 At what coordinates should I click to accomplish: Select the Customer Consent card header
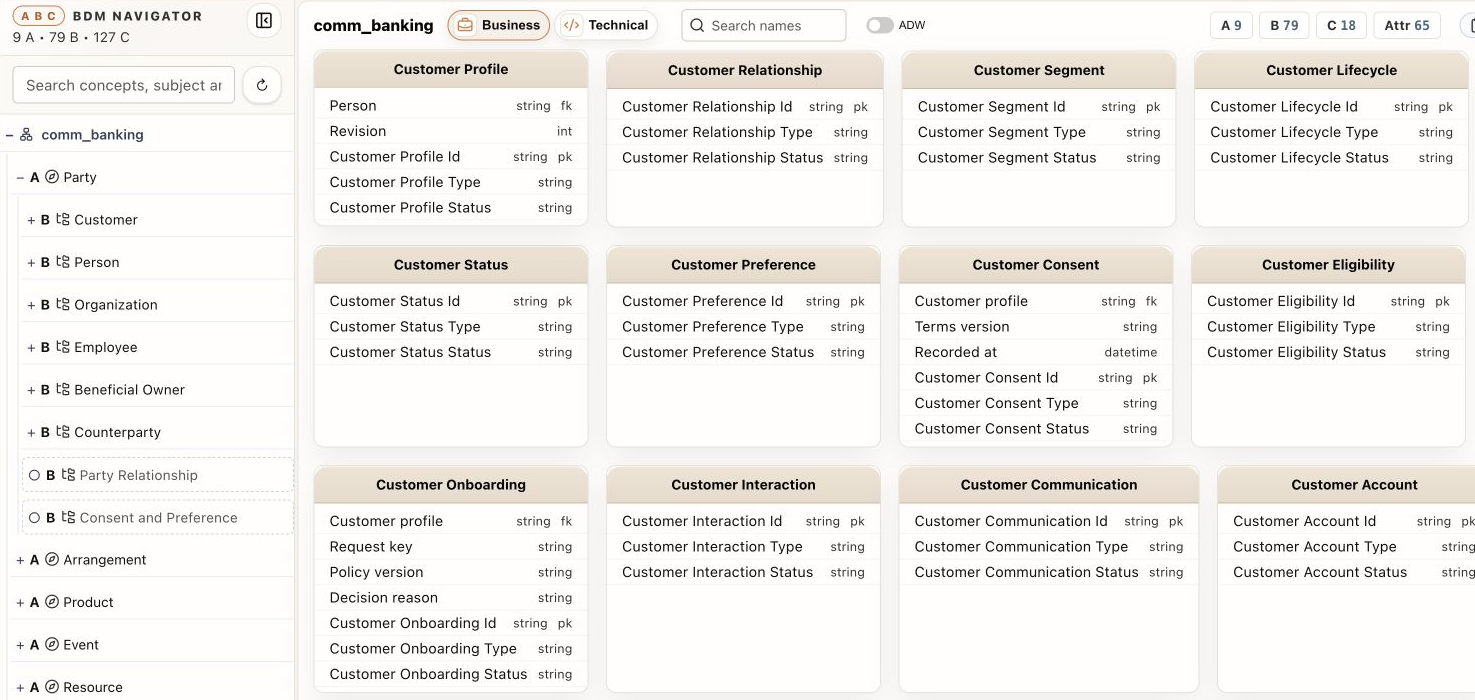pyautogui.click(x=1036, y=265)
